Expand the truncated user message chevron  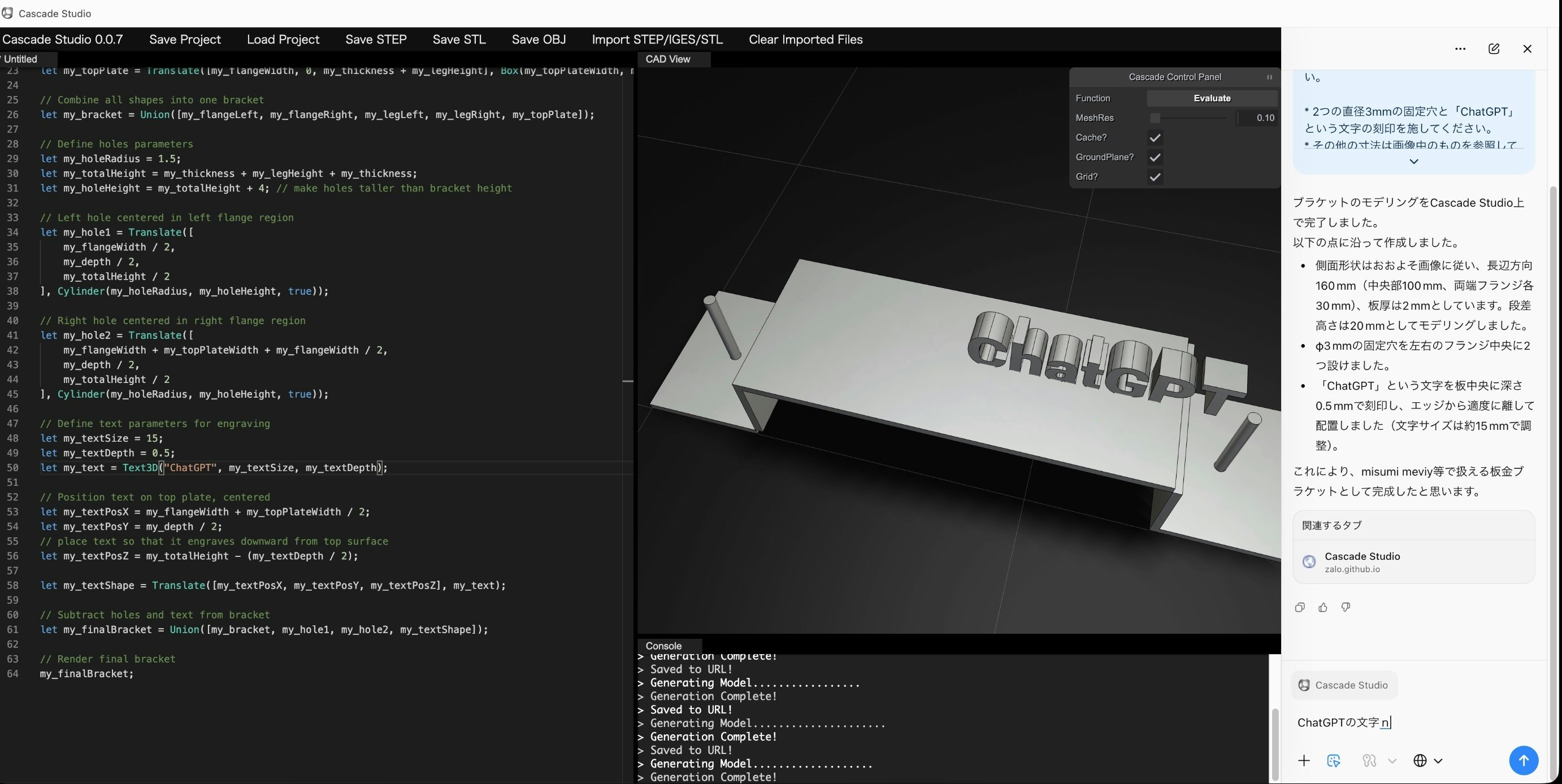(x=1413, y=161)
